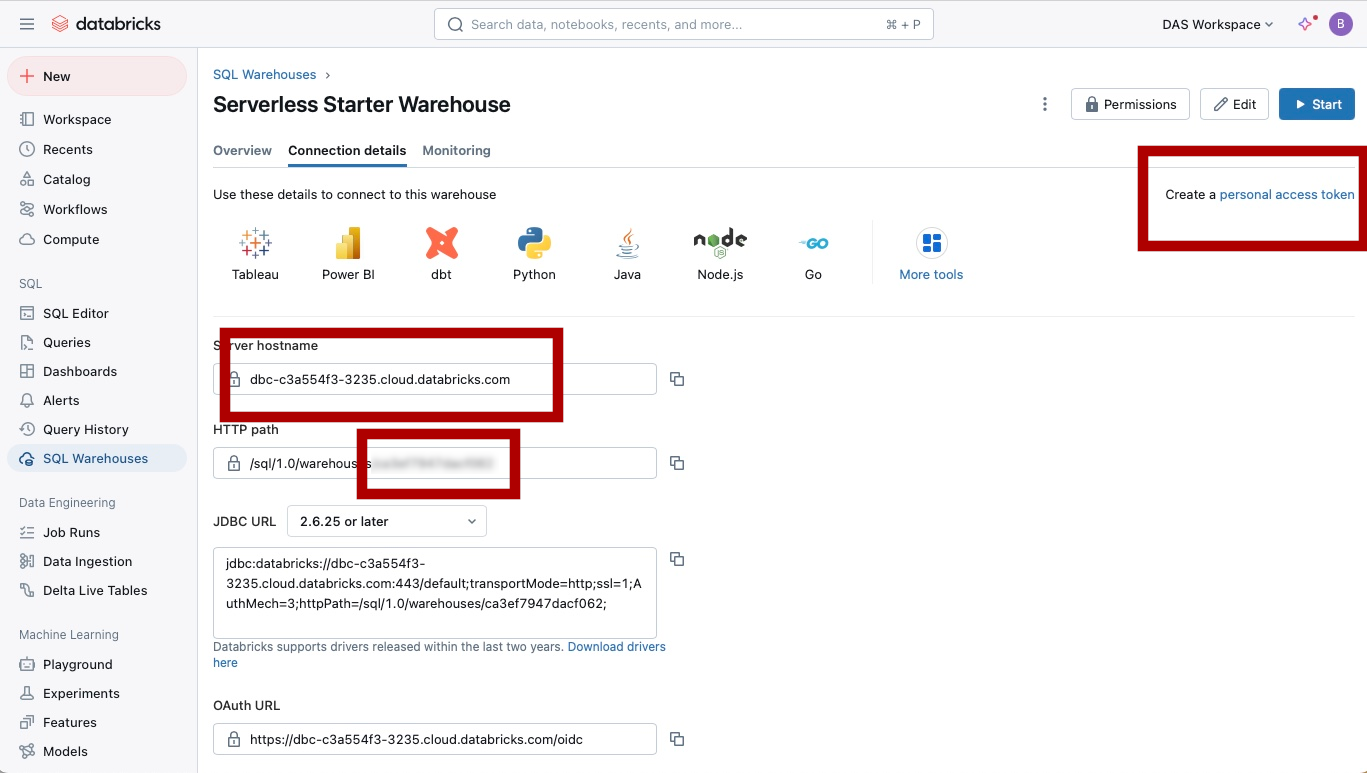Click the Edit warehouse button

click(1234, 104)
